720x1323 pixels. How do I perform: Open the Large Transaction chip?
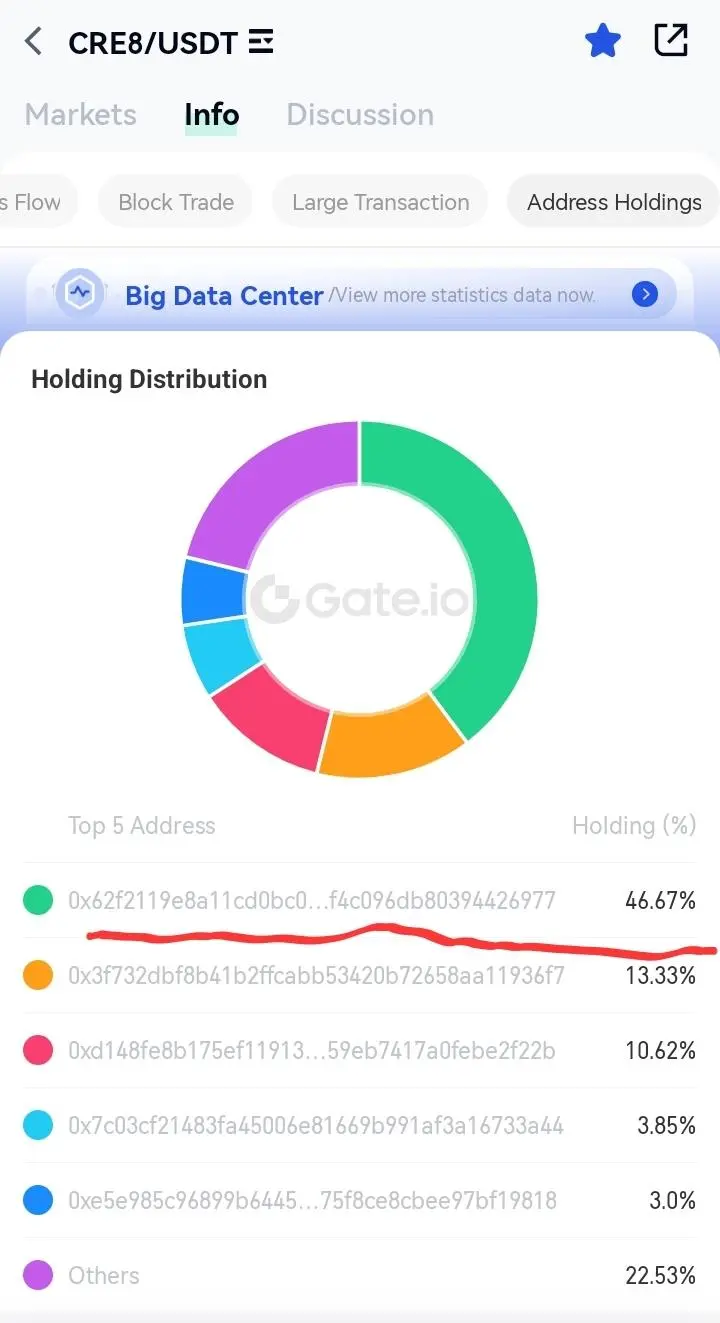pyautogui.click(x=380, y=202)
